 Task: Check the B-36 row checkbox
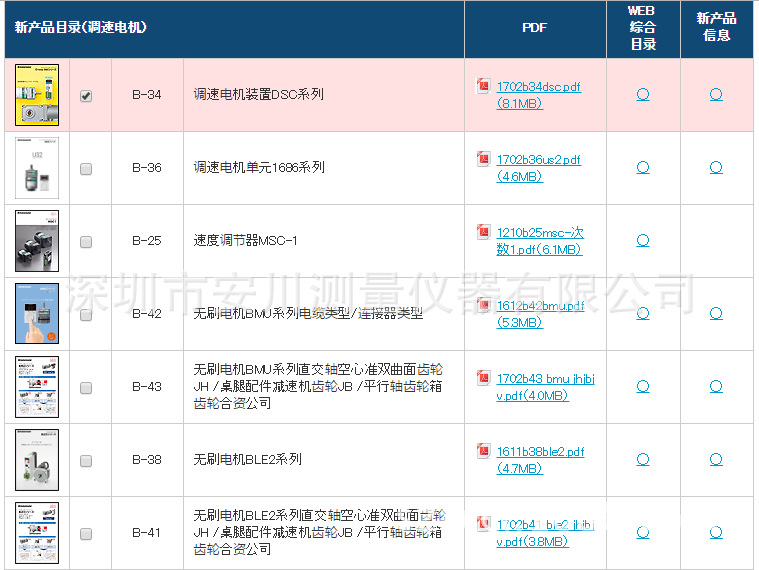[x=86, y=169]
